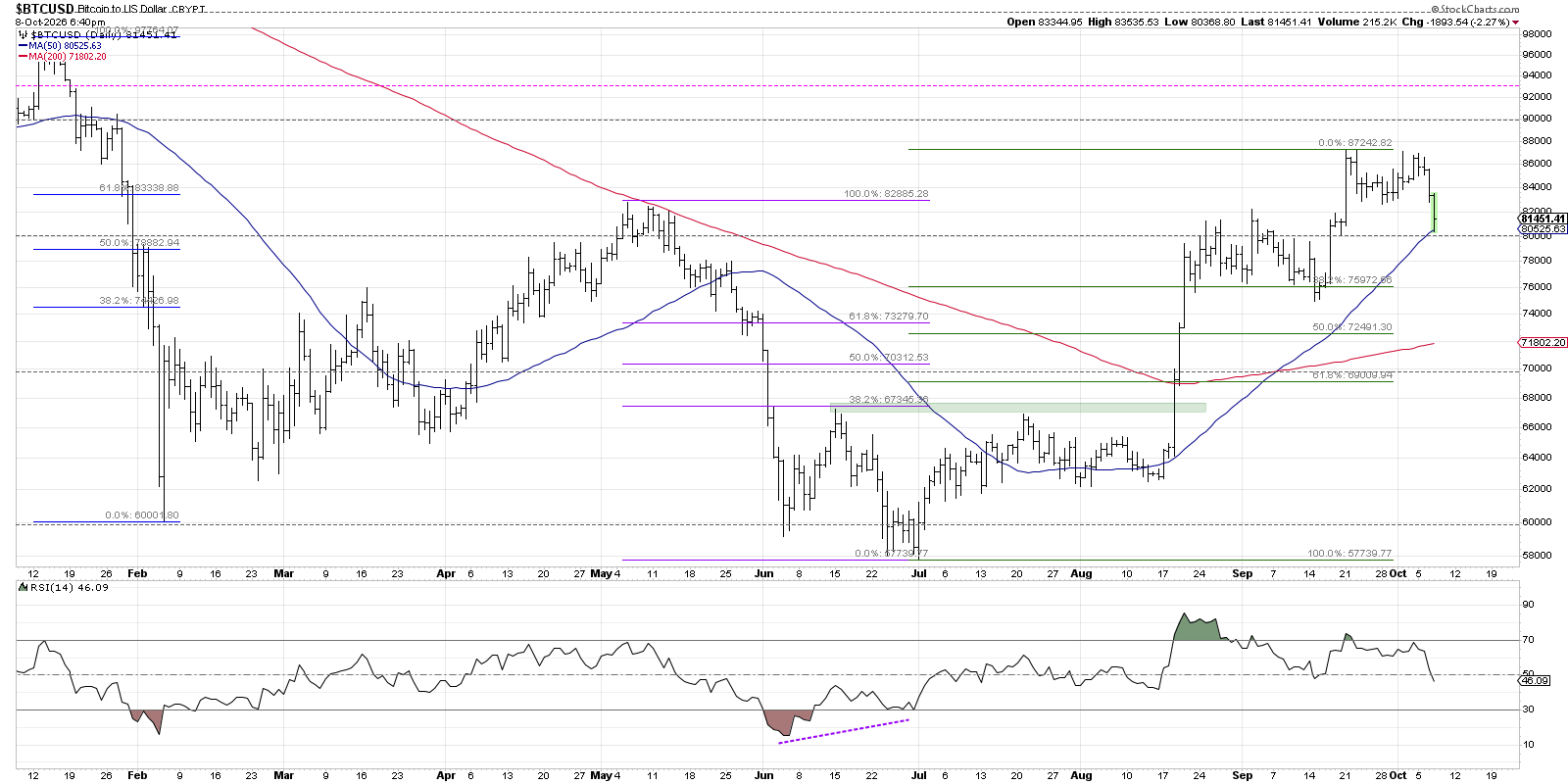Click the chart date 8-Oct-2026 6:40pm
Viewport: 1568px width, 784px height.
(61, 22)
